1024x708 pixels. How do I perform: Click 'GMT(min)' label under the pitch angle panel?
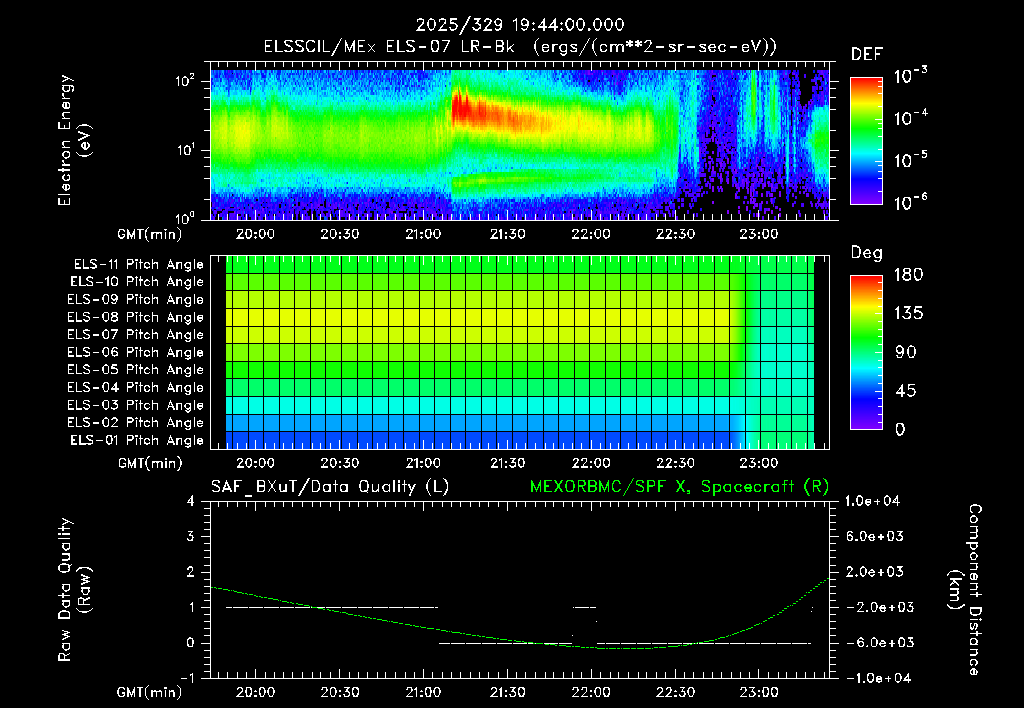click(150, 464)
